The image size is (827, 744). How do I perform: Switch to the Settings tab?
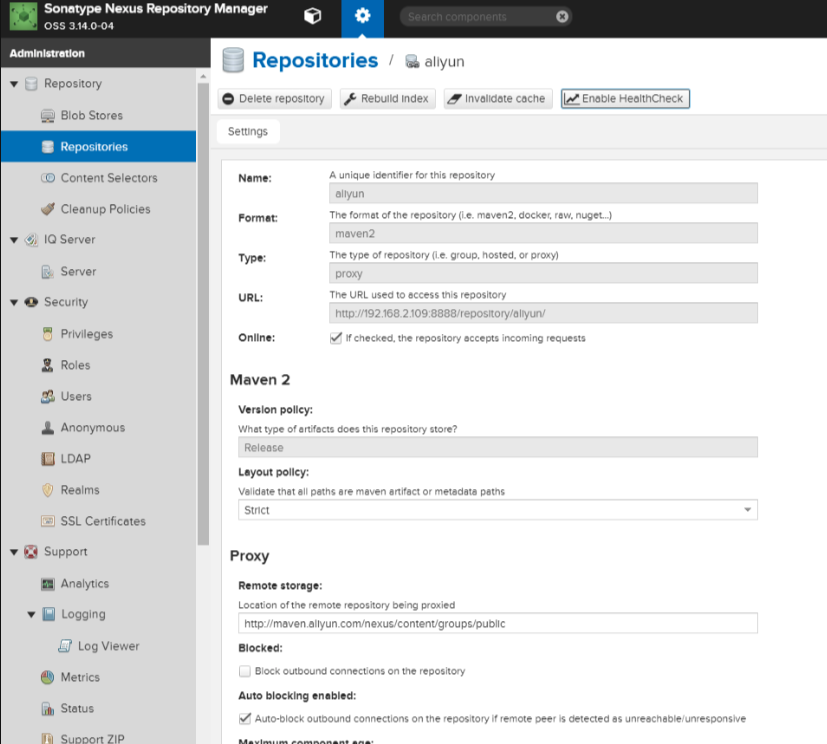[x=248, y=131]
